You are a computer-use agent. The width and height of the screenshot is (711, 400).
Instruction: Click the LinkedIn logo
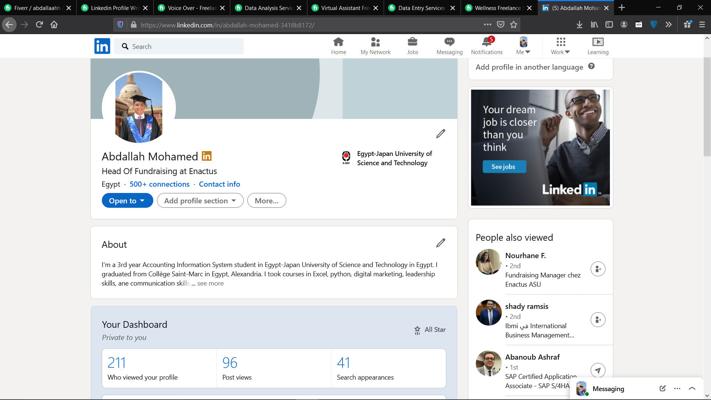point(102,46)
